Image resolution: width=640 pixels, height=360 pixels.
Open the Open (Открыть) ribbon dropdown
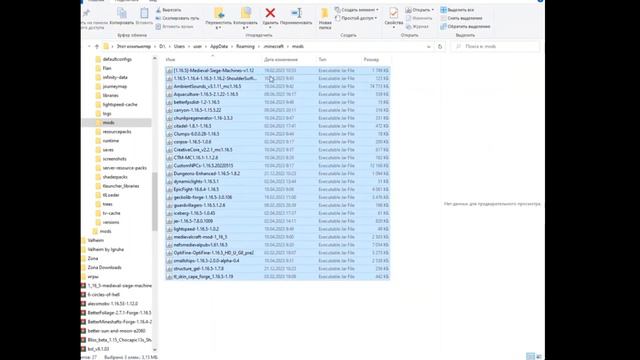[x=420, y=10]
